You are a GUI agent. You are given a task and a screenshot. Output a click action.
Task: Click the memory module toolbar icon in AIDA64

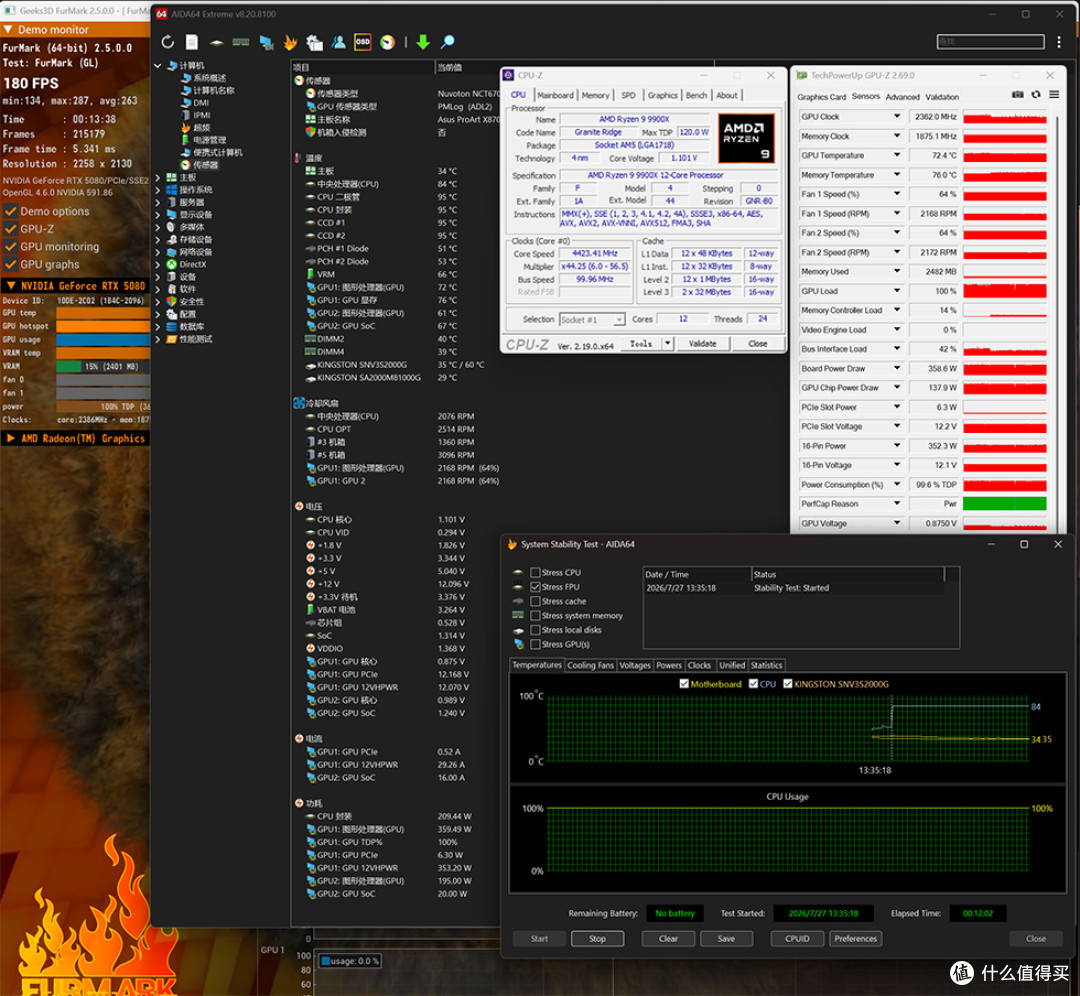click(x=240, y=42)
